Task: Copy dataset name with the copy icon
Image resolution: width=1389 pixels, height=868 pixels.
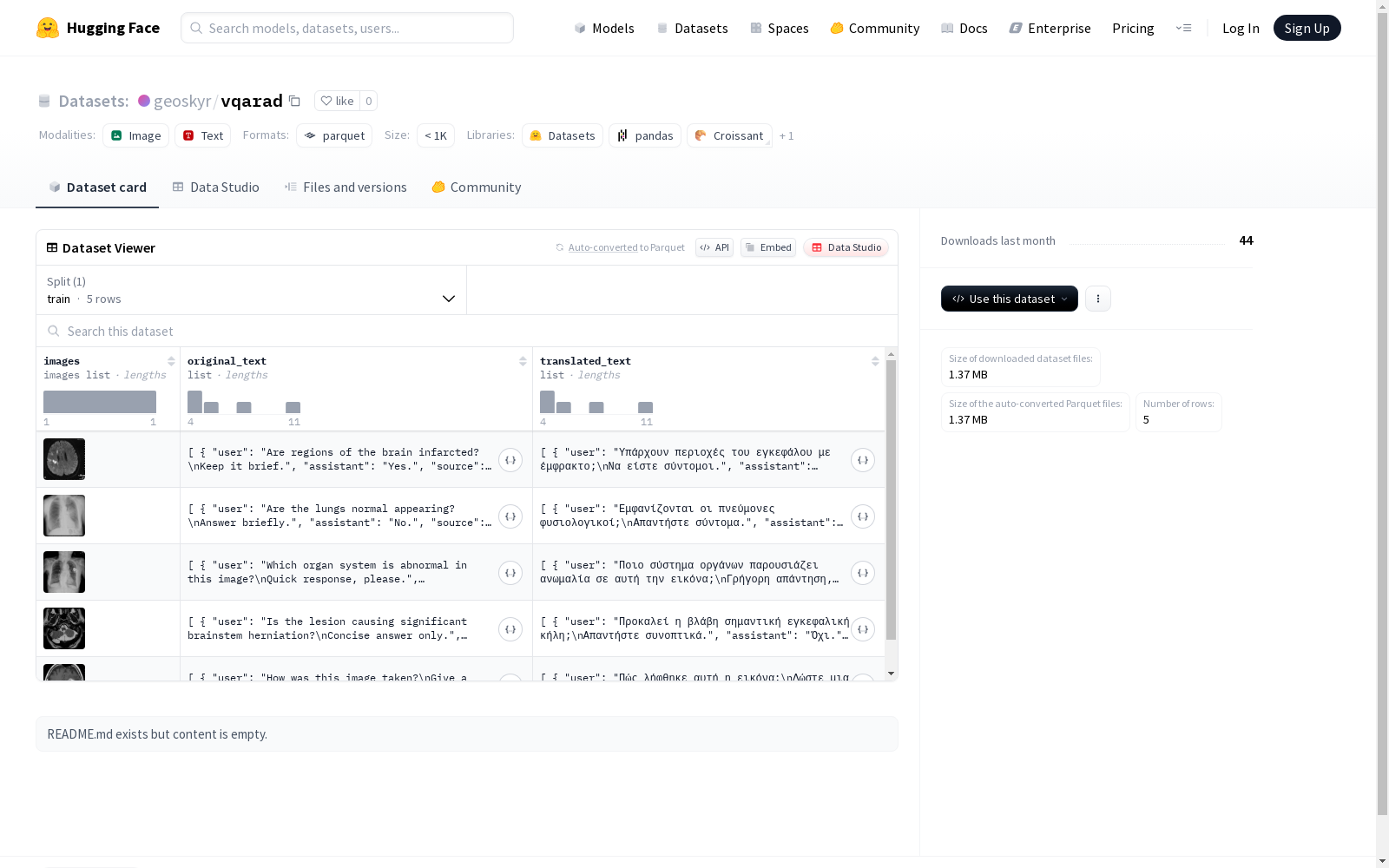Action: pos(294,101)
